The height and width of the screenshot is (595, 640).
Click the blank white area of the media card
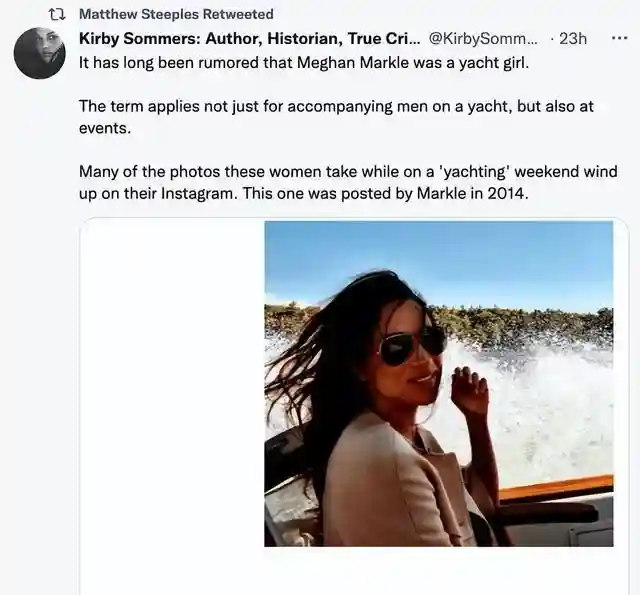172,400
